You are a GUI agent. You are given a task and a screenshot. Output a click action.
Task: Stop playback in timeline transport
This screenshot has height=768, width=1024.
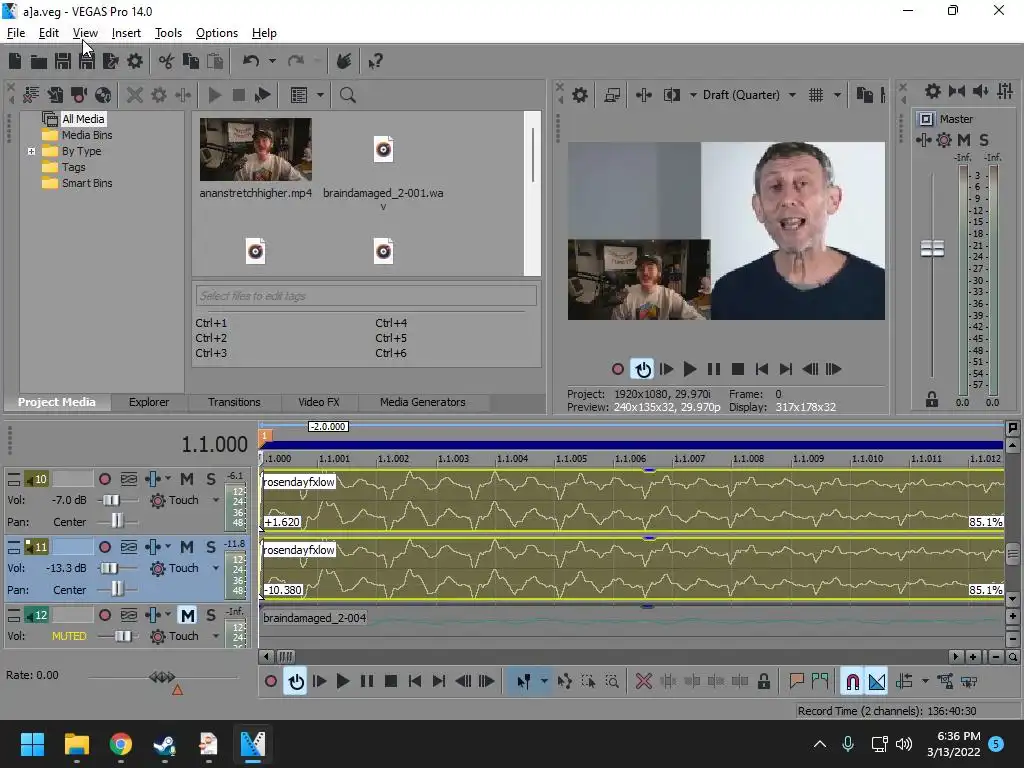click(391, 682)
